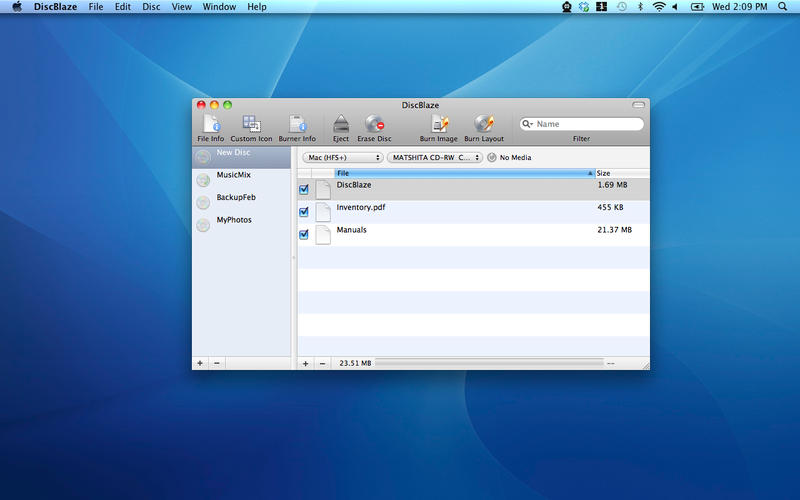This screenshot has width=800, height=500.
Task: Open the Window menu
Action: 219,7
